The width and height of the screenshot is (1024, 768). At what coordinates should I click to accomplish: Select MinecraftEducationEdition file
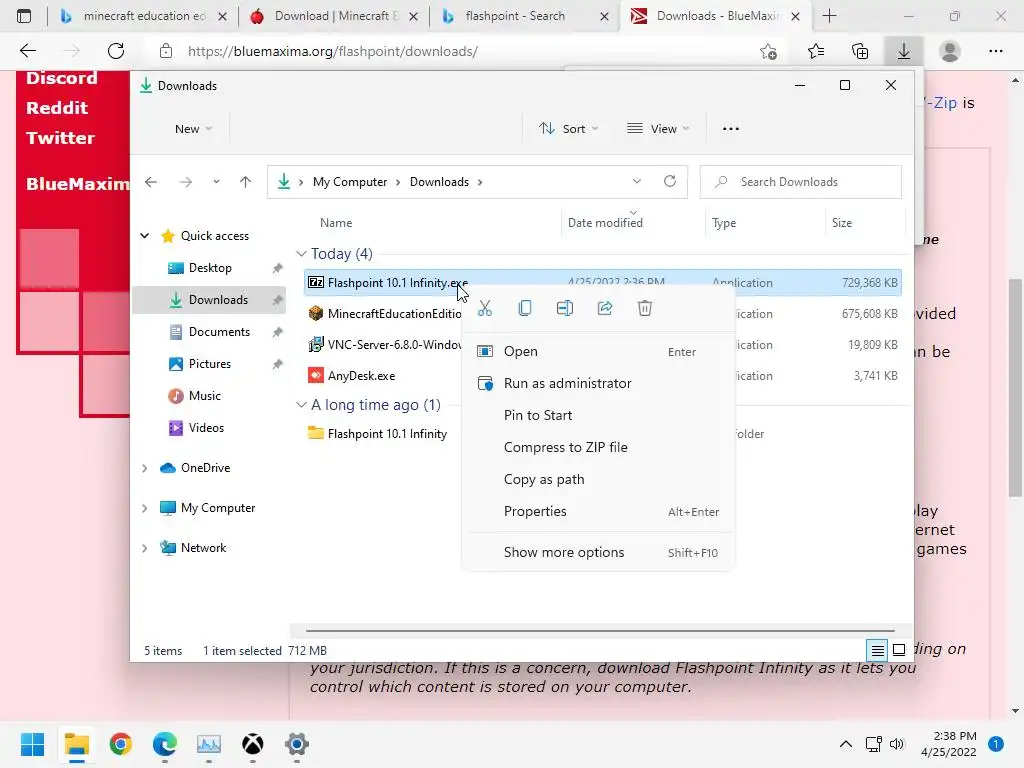point(385,313)
